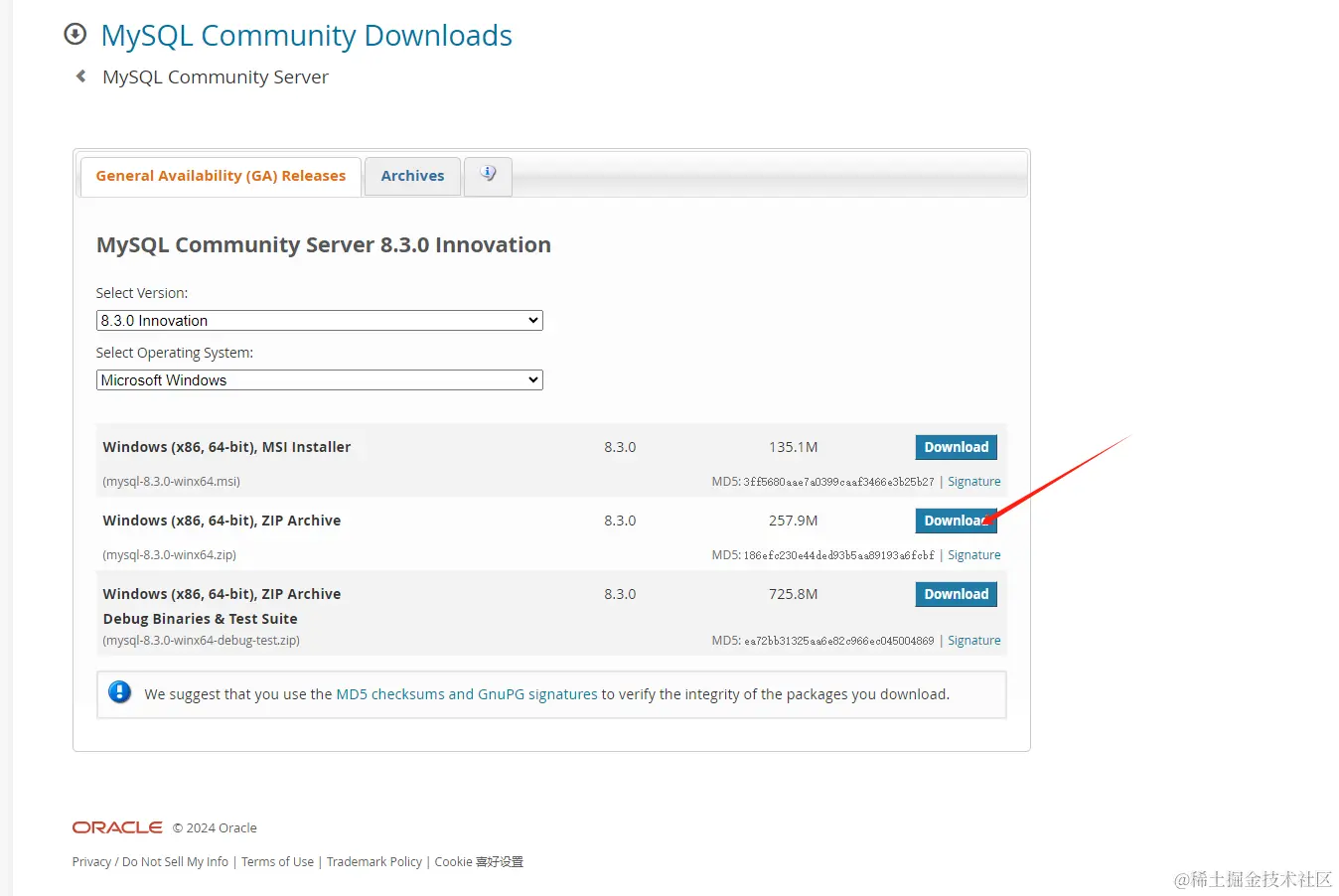Go to MySQL Community Downloads heading link

[307, 36]
